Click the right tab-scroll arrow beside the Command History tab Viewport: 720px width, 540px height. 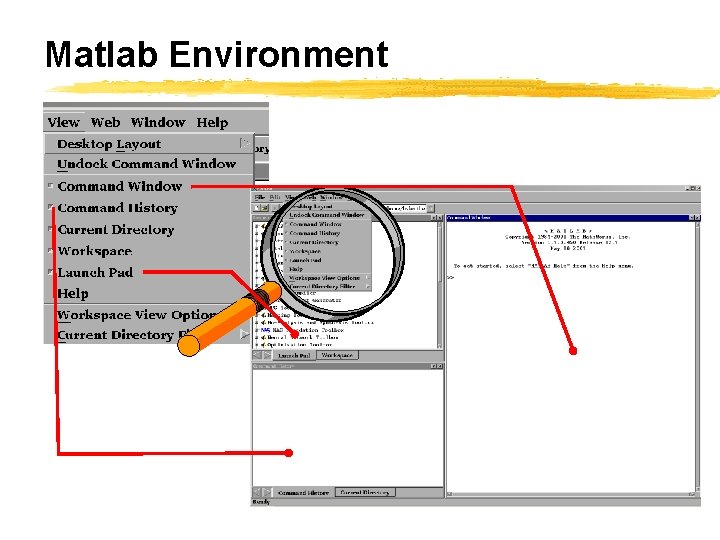click(x=267, y=493)
